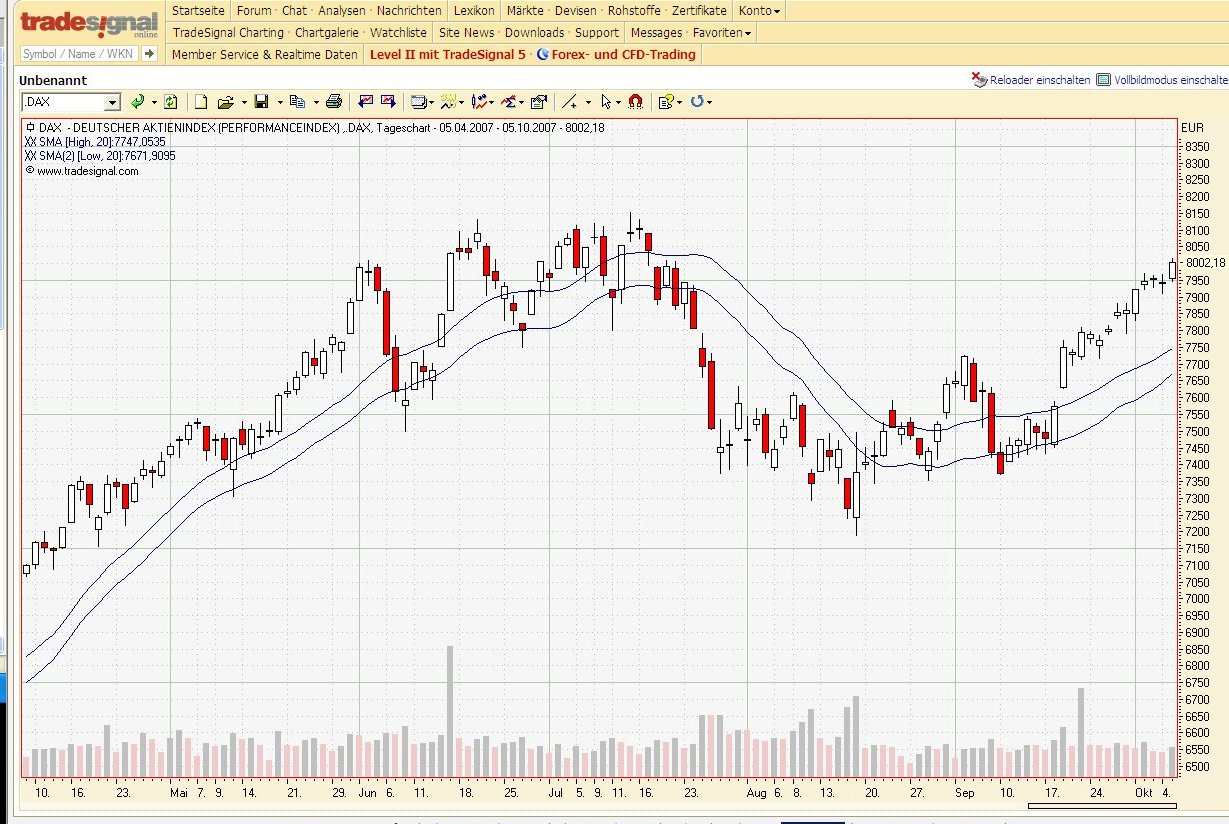Select the trendline drawing tool

point(570,102)
